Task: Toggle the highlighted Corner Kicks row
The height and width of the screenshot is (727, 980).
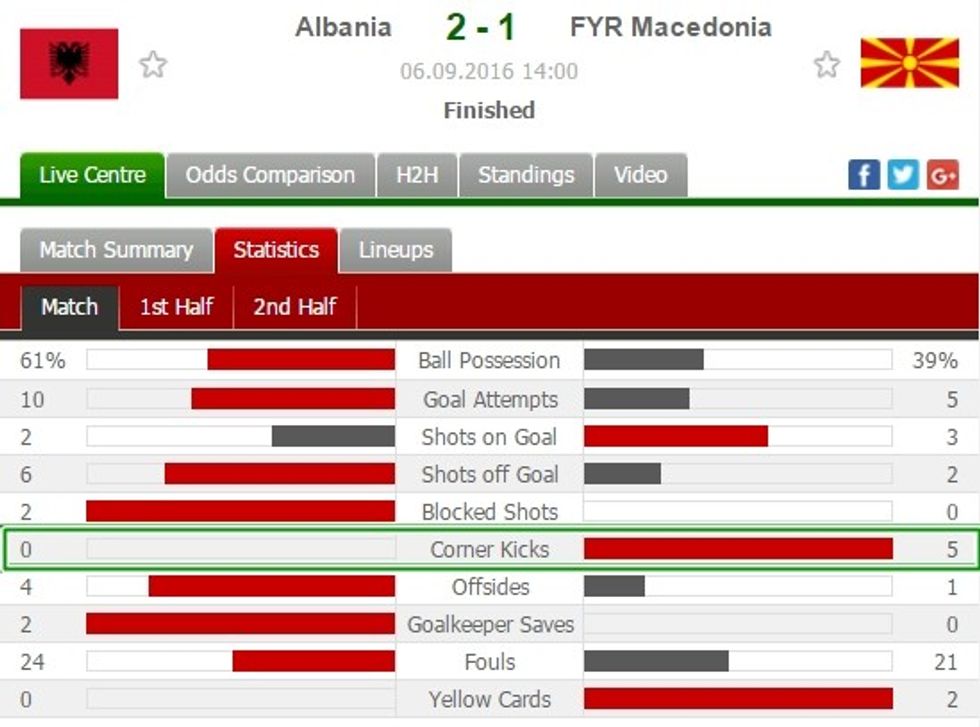Action: (489, 549)
